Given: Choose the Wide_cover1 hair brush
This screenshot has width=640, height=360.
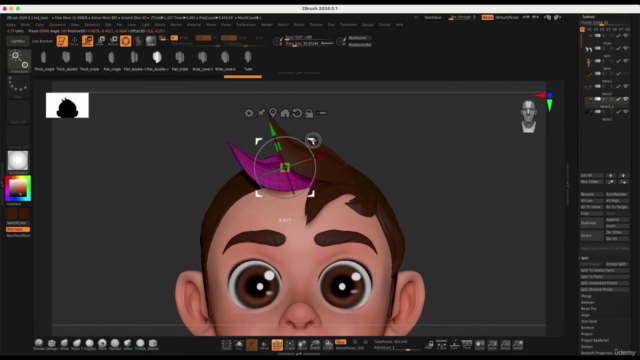Looking at the screenshot, I should [202, 61].
